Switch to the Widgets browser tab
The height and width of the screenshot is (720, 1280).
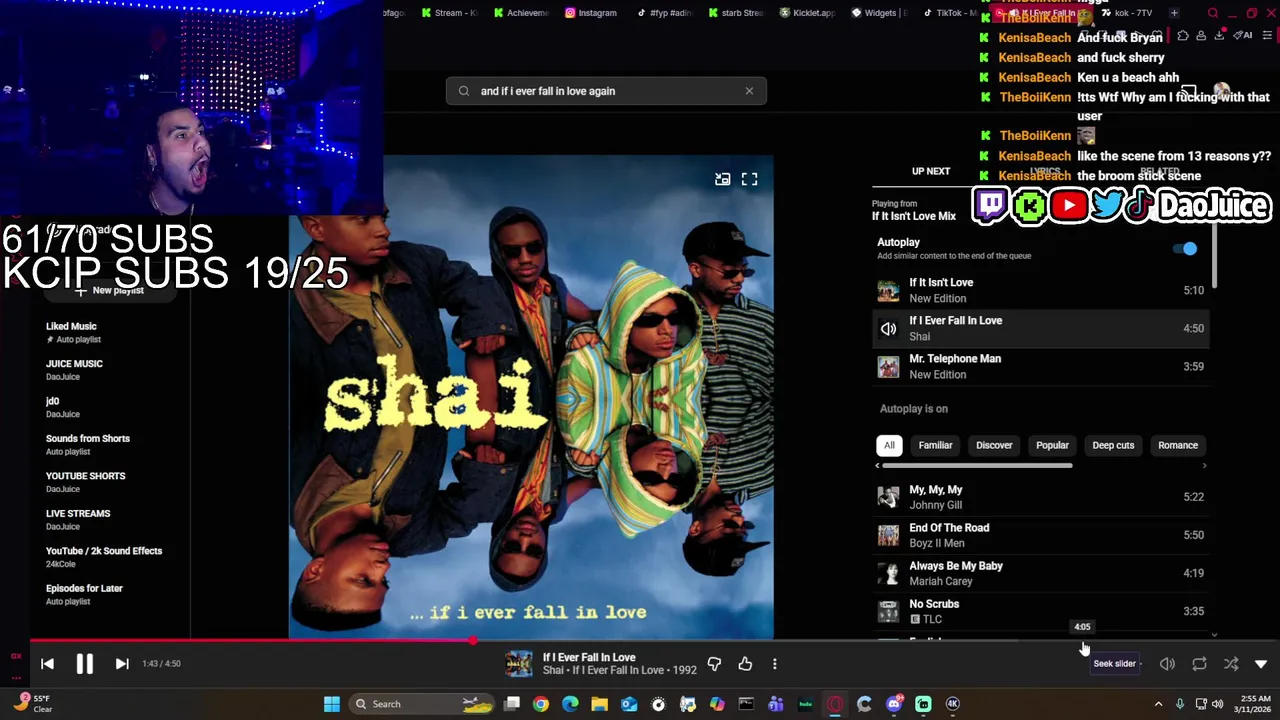[x=880, y=13]
